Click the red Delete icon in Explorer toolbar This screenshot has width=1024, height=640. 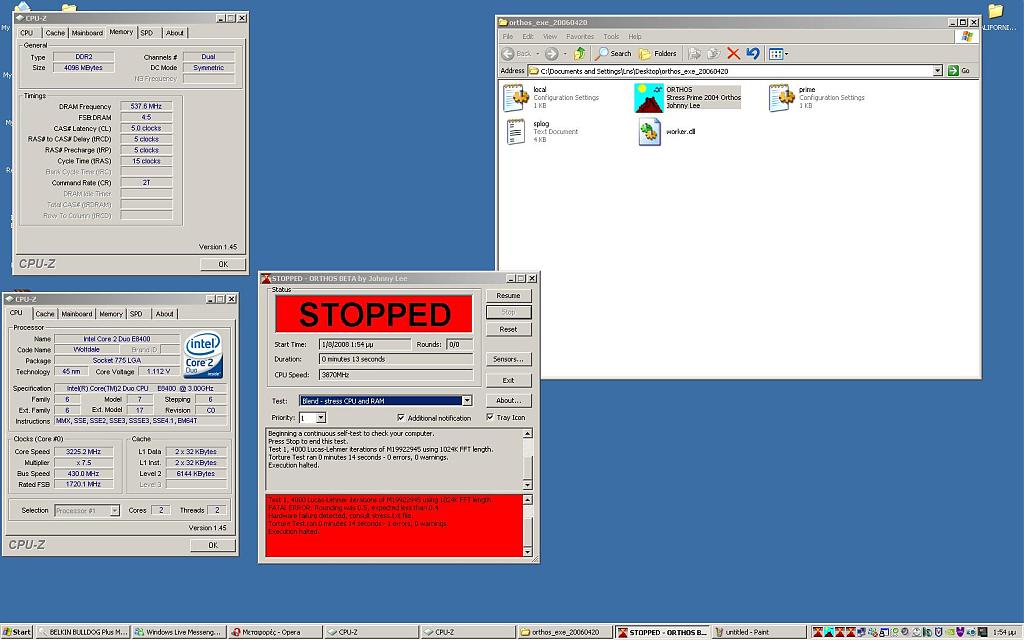733,54
